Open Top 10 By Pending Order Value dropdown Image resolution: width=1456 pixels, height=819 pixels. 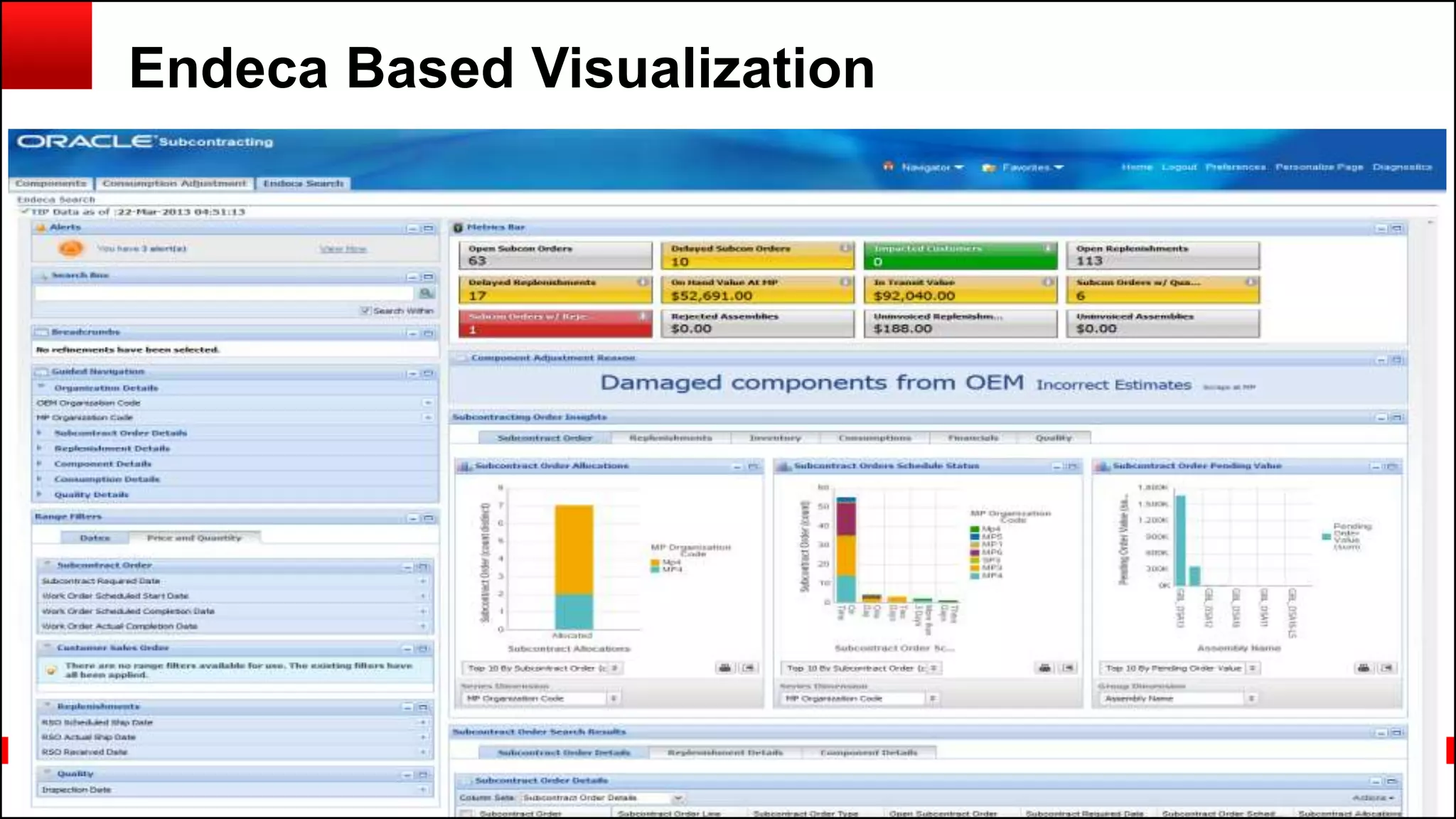(x=1253, y=668)
